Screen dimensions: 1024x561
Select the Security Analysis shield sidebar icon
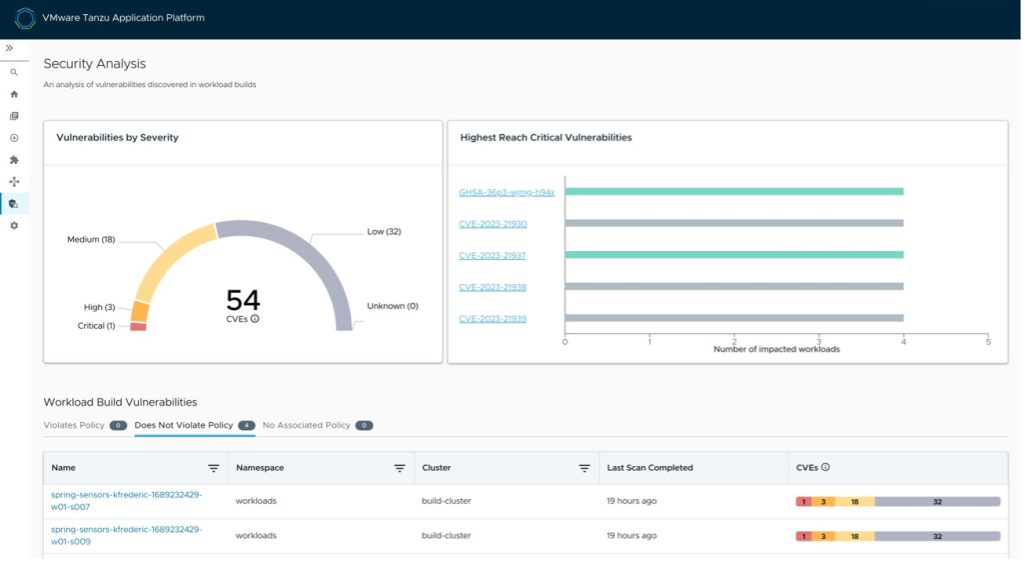pos(14,204)
